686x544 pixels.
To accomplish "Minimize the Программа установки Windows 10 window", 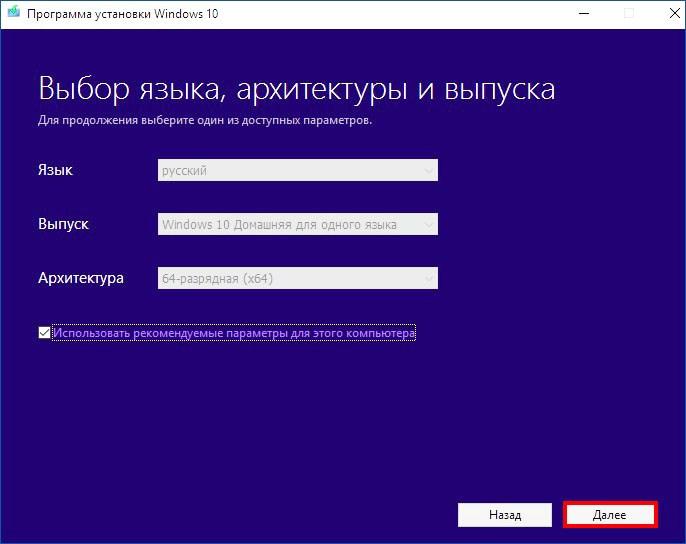I will pos(584,14).
